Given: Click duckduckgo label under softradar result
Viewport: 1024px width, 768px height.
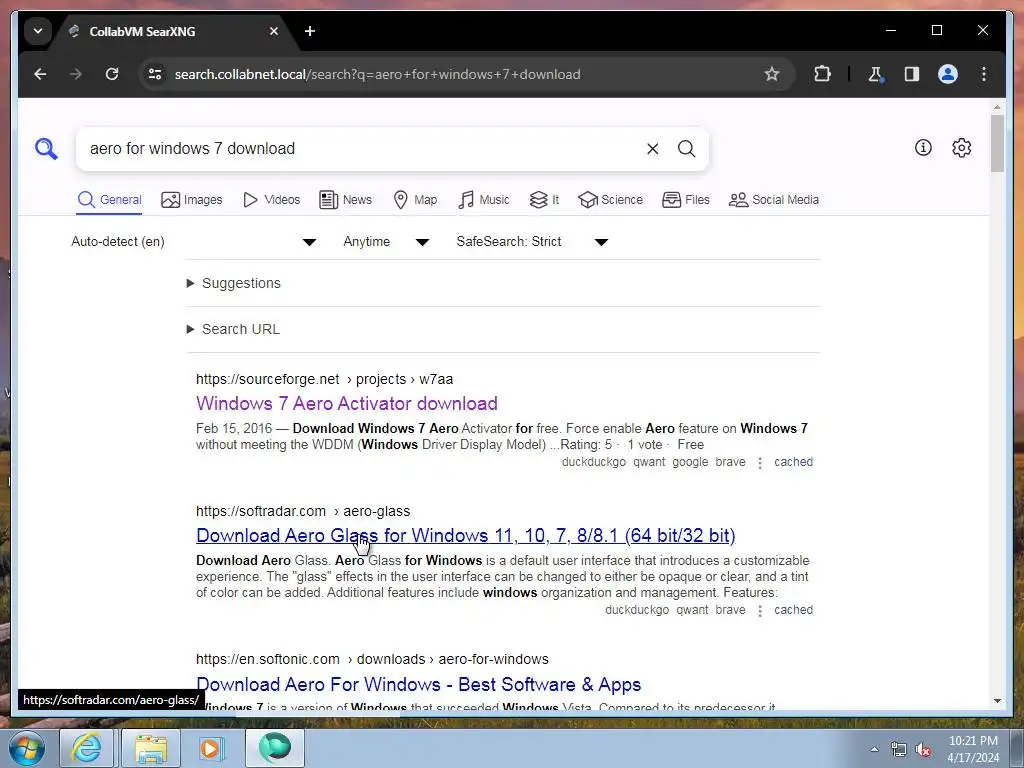Looking at the screenshot, I should 637,610.
